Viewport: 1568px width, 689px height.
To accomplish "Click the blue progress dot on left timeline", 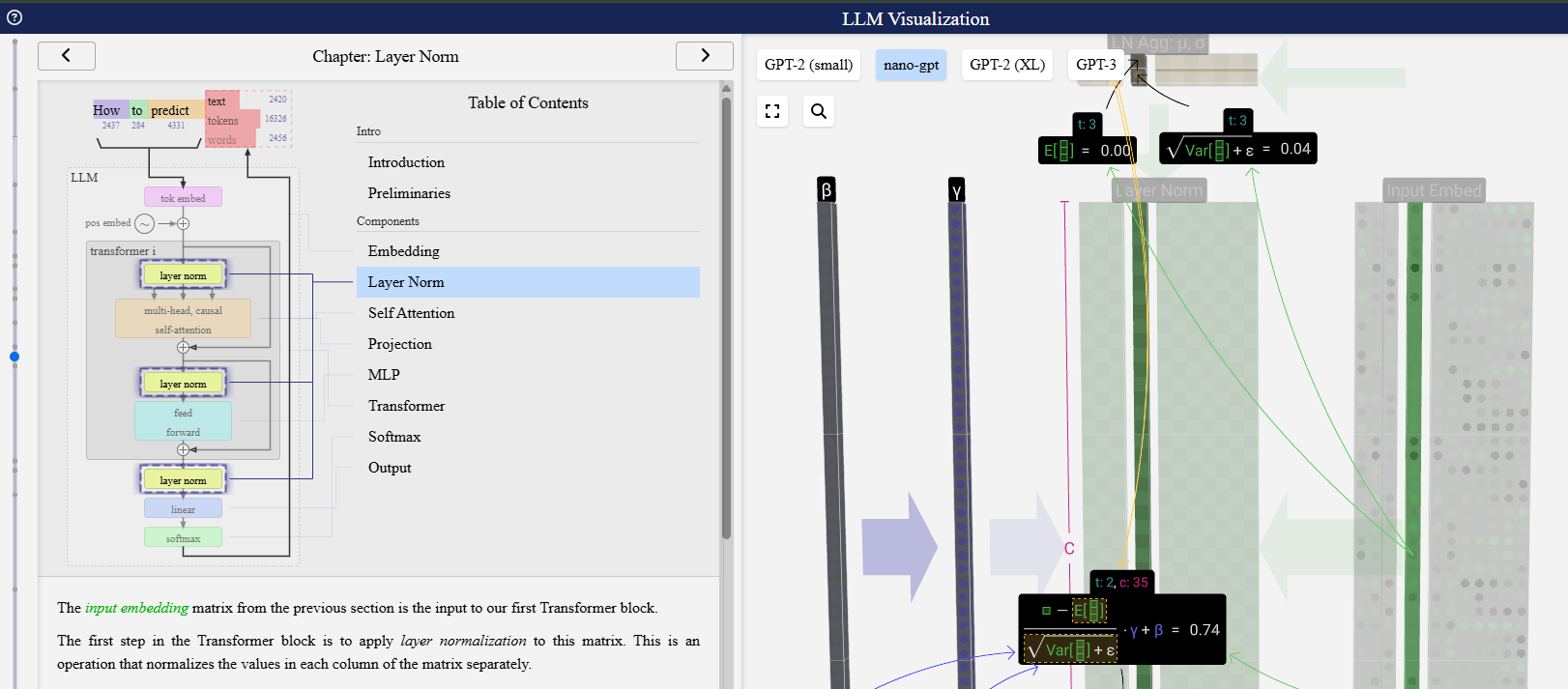I will pyautogui.click(x=15, y=357).
